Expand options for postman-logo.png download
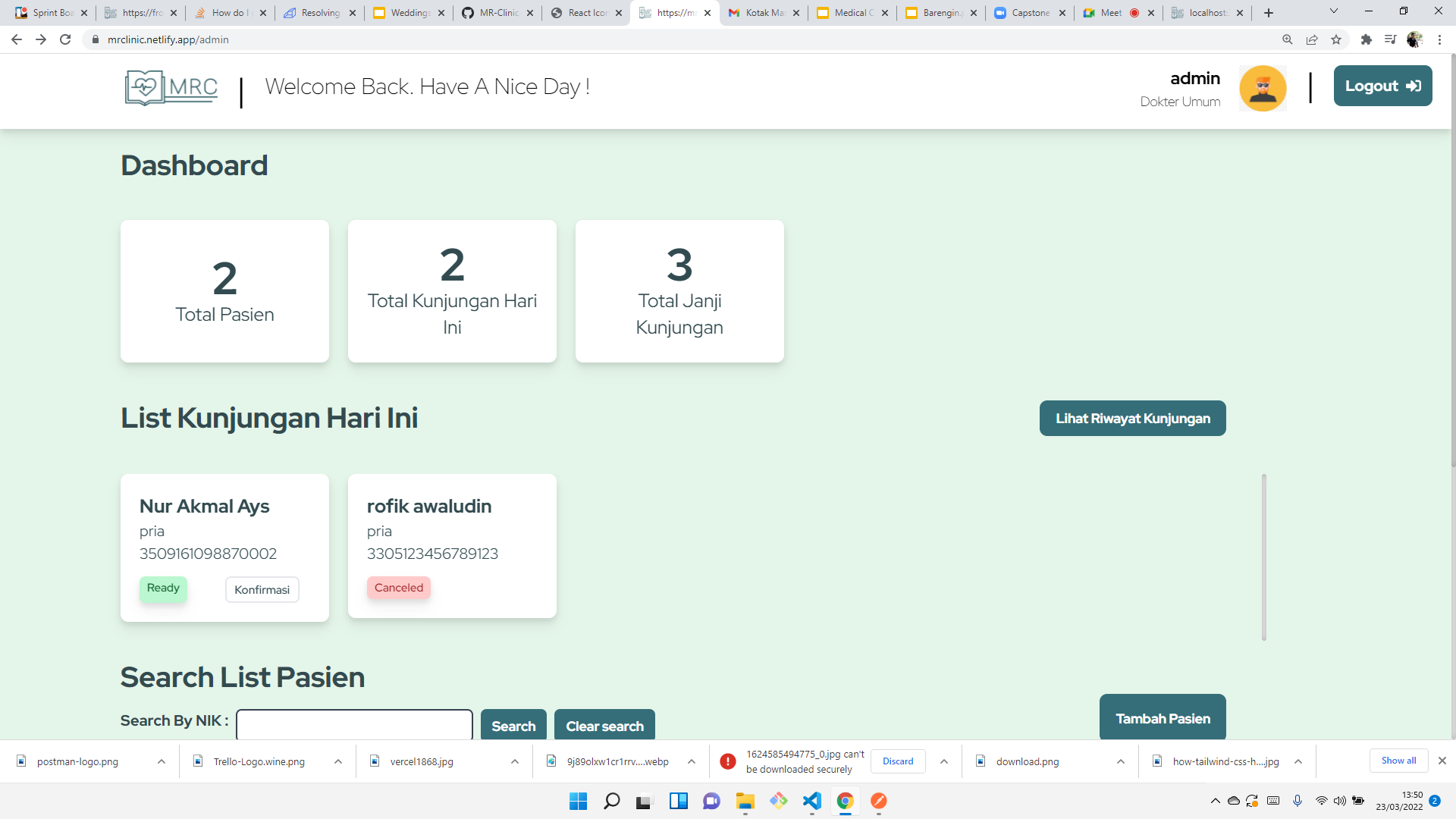 (162, 761)
